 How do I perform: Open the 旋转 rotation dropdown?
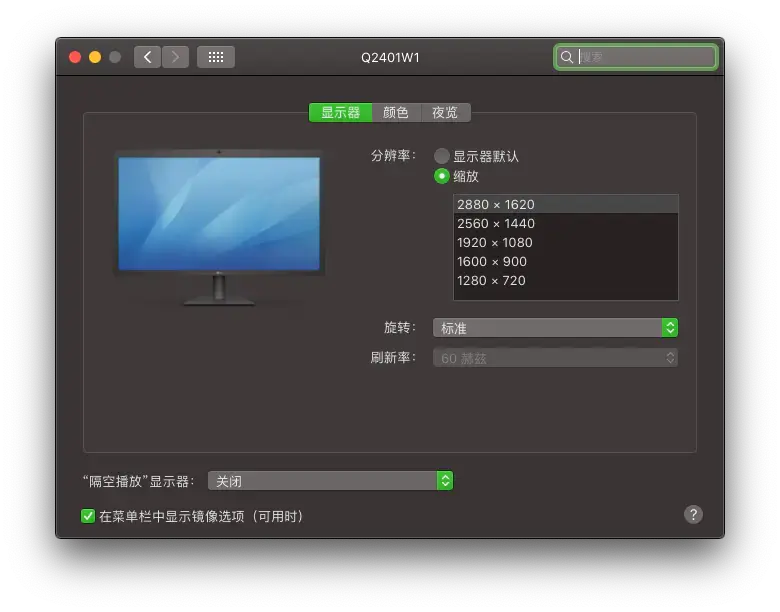555,328
